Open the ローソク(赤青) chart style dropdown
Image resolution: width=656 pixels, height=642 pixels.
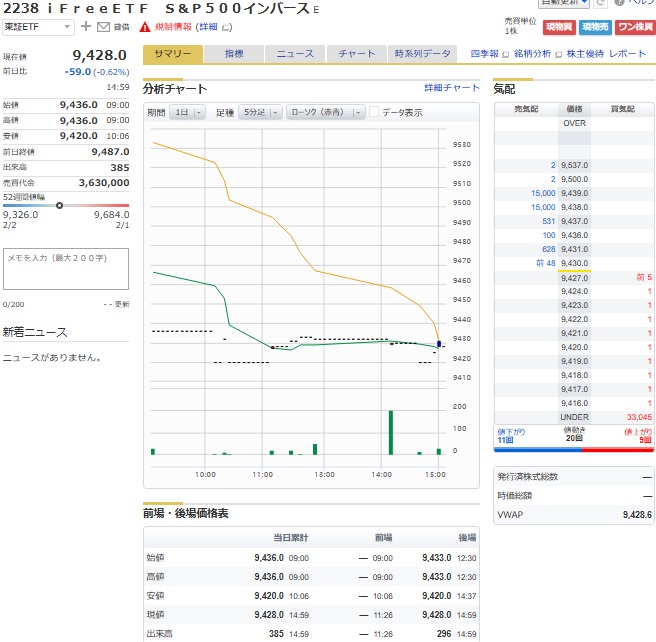pos(325,113)
